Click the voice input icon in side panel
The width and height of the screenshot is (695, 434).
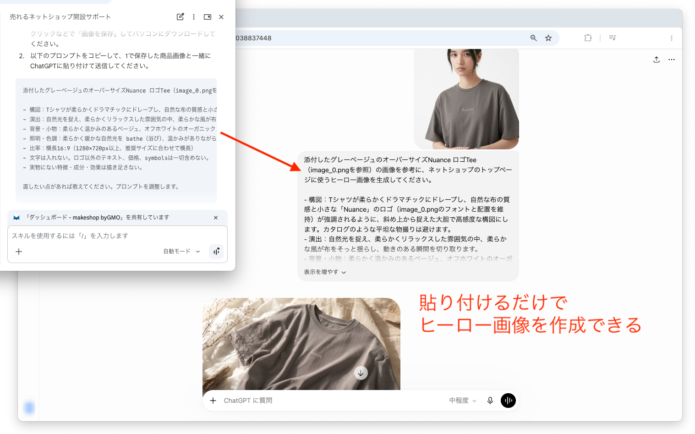pyautogui.click(x=216, y=251)
